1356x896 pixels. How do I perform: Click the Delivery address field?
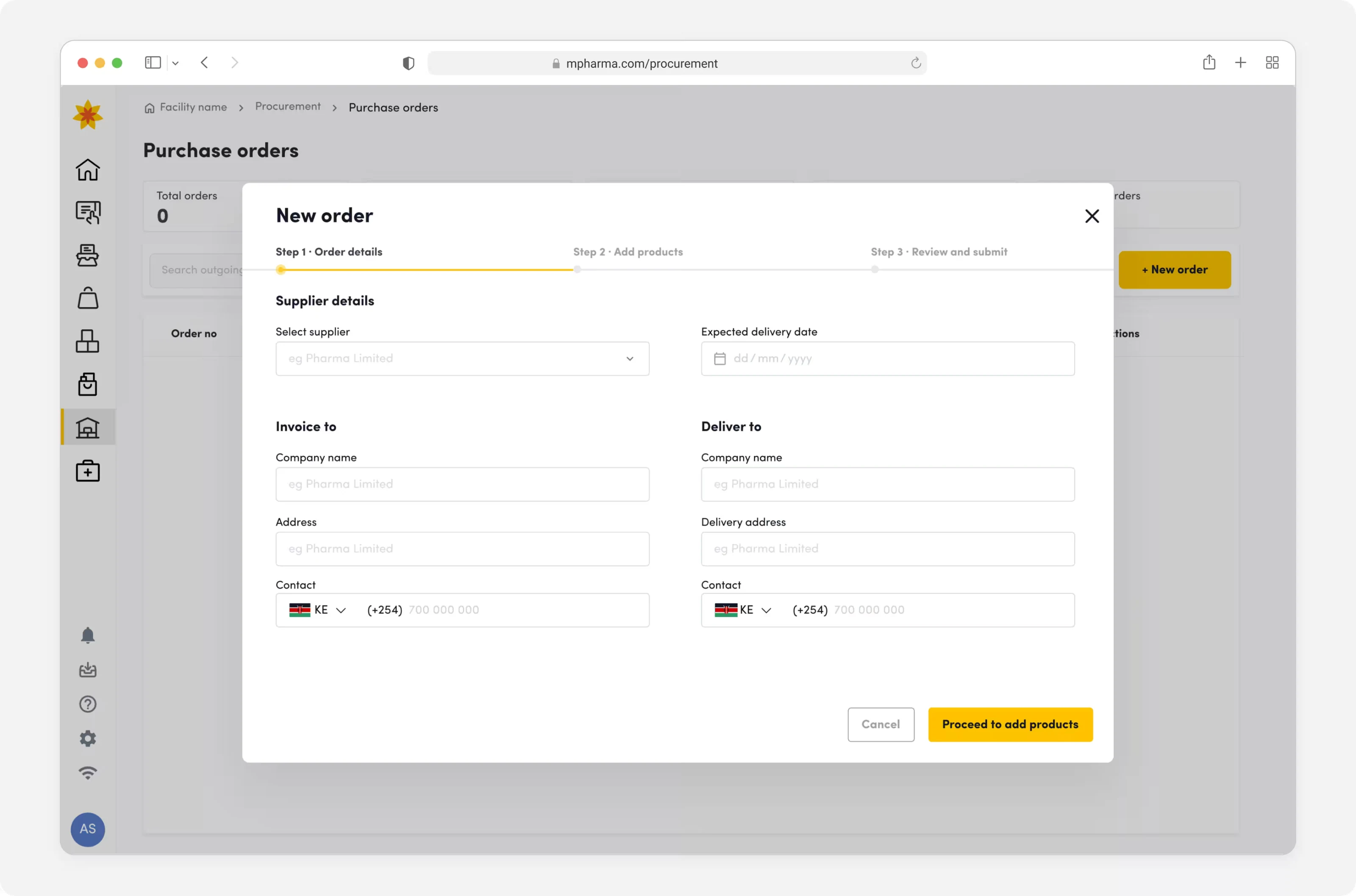point(887,549)
